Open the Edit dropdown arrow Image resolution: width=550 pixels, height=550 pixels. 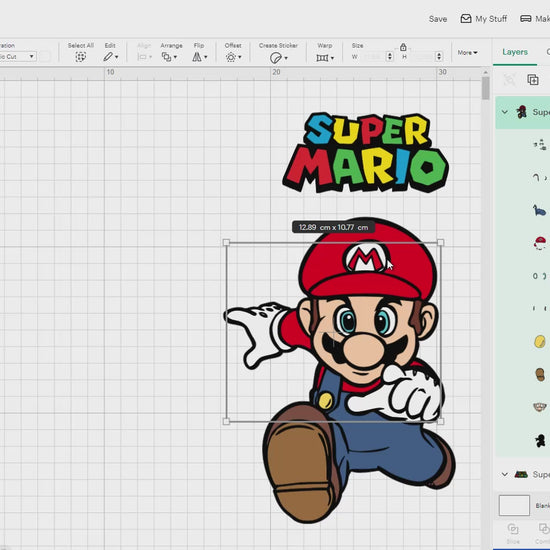(x=117, y=57)
